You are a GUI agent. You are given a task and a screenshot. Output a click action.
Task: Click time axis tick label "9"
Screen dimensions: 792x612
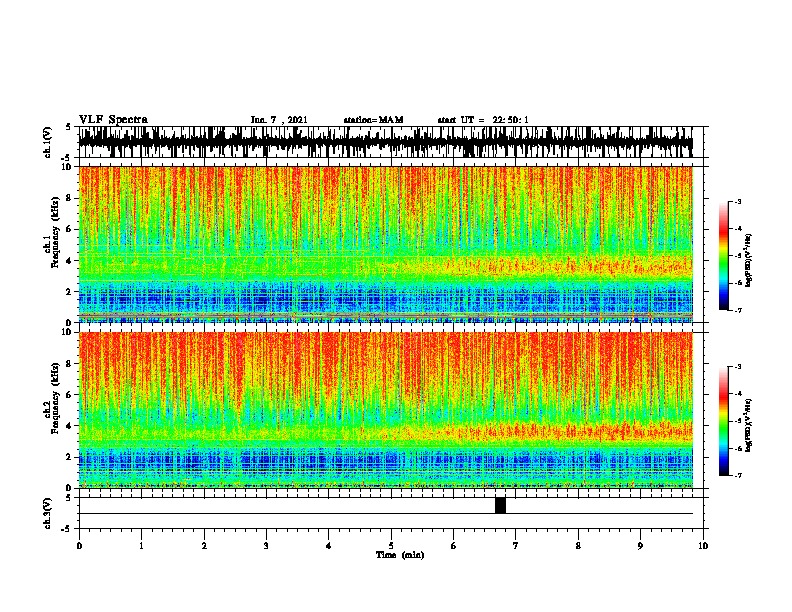[640, 546]
